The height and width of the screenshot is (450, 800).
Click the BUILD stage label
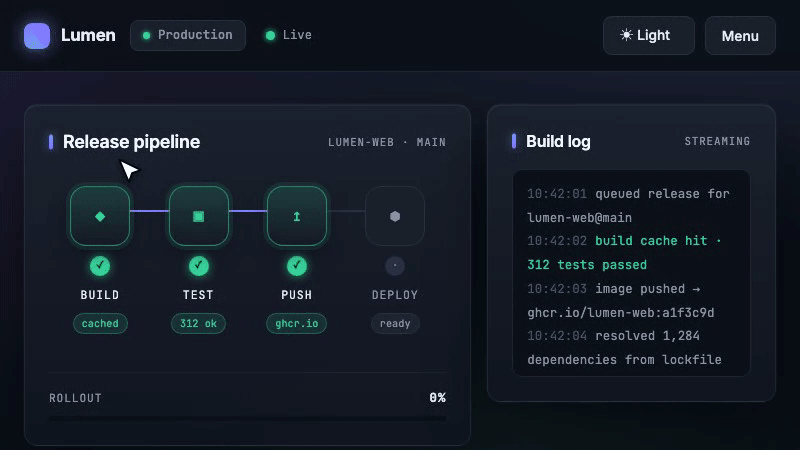pyautogui.click(x=100, y=295)
